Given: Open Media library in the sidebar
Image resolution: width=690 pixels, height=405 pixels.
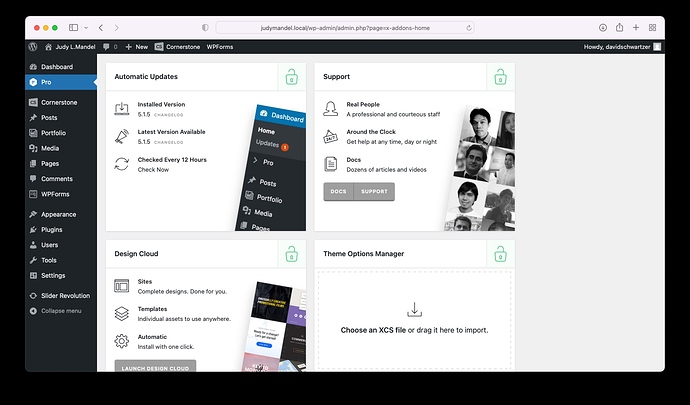Looking at the screenshot, I should 61,148.
